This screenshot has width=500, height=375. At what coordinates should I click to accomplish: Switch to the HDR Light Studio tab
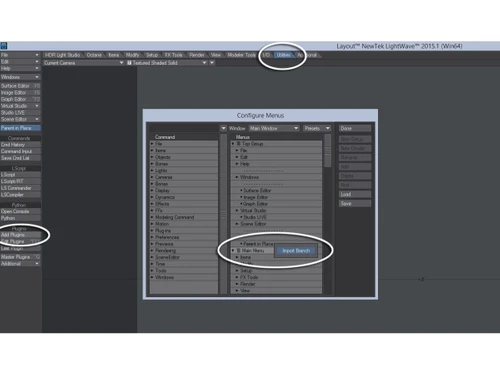(x=63, y=55)
